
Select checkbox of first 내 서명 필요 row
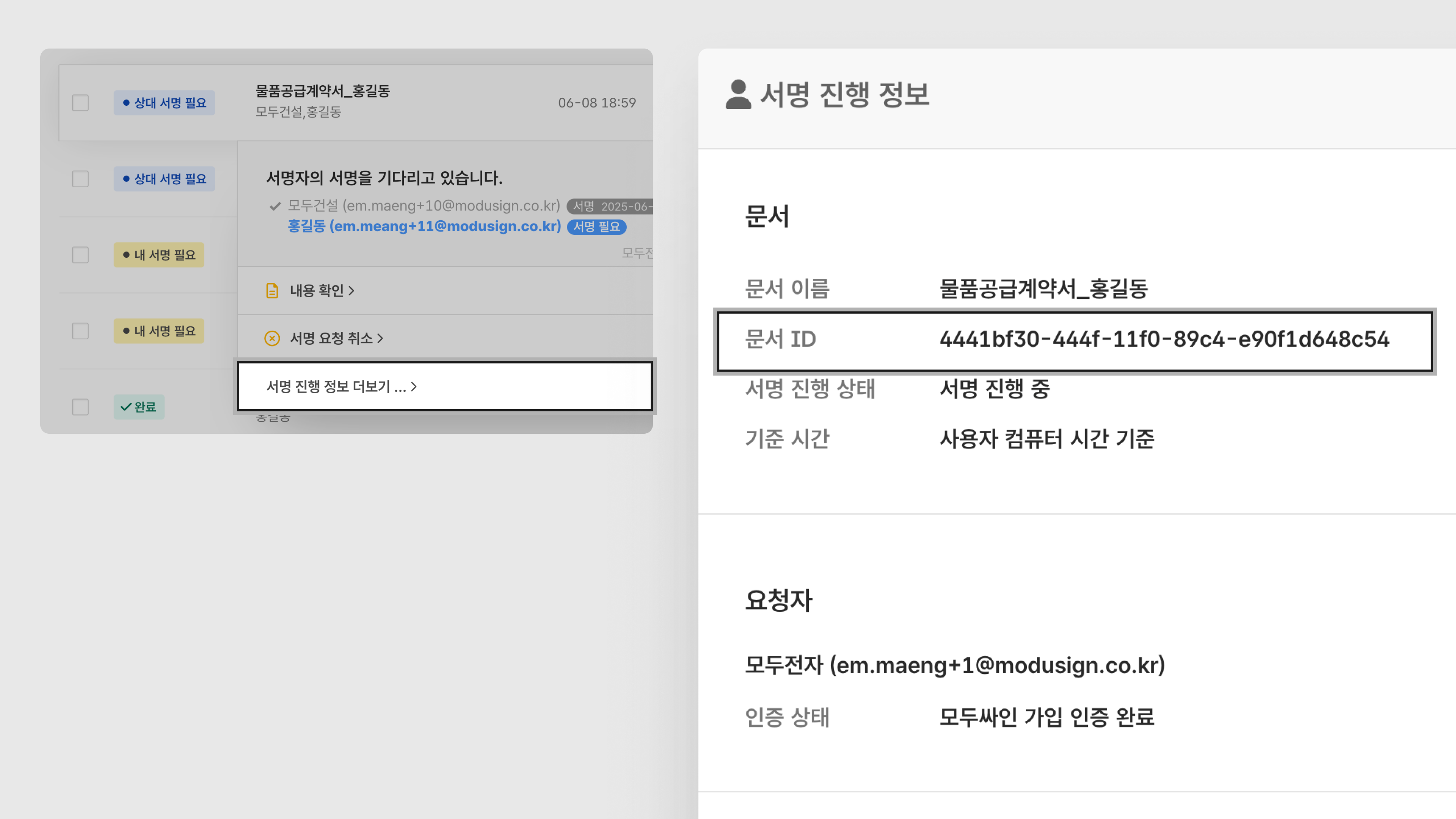point(80,255)
